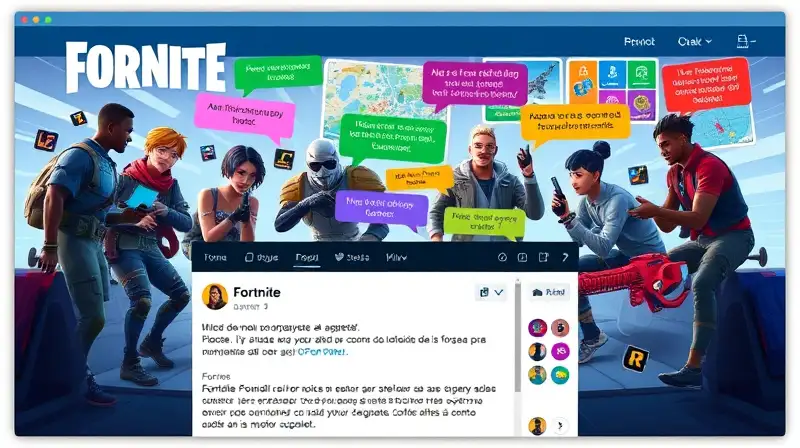Open the purple speech bubble above the panel
Screen dimensions: 800x448
(381, 208)
